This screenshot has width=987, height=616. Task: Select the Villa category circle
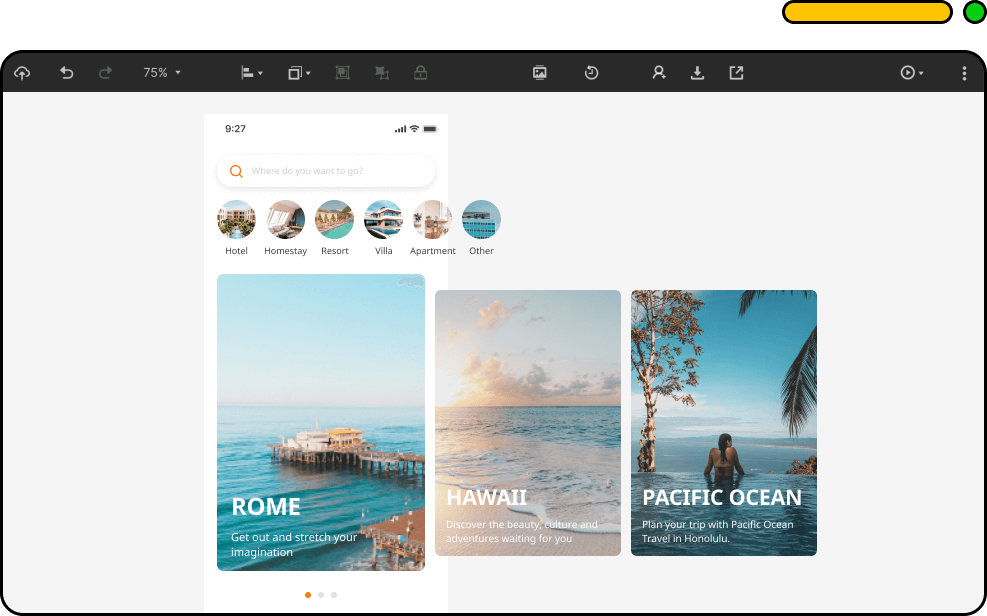pyautogui.click(x=383, y=220)
